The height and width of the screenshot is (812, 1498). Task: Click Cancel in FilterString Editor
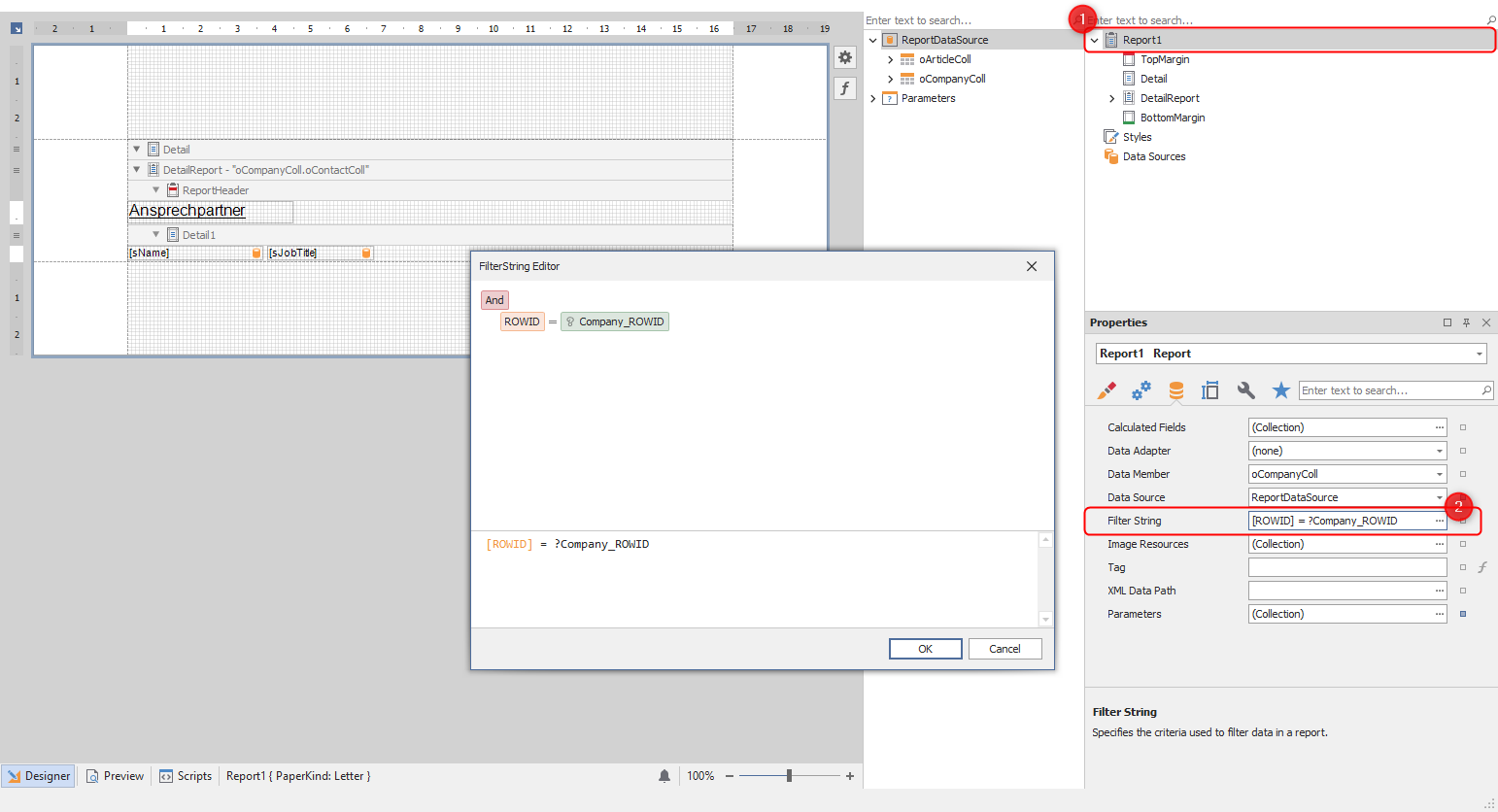(1004, 649)
